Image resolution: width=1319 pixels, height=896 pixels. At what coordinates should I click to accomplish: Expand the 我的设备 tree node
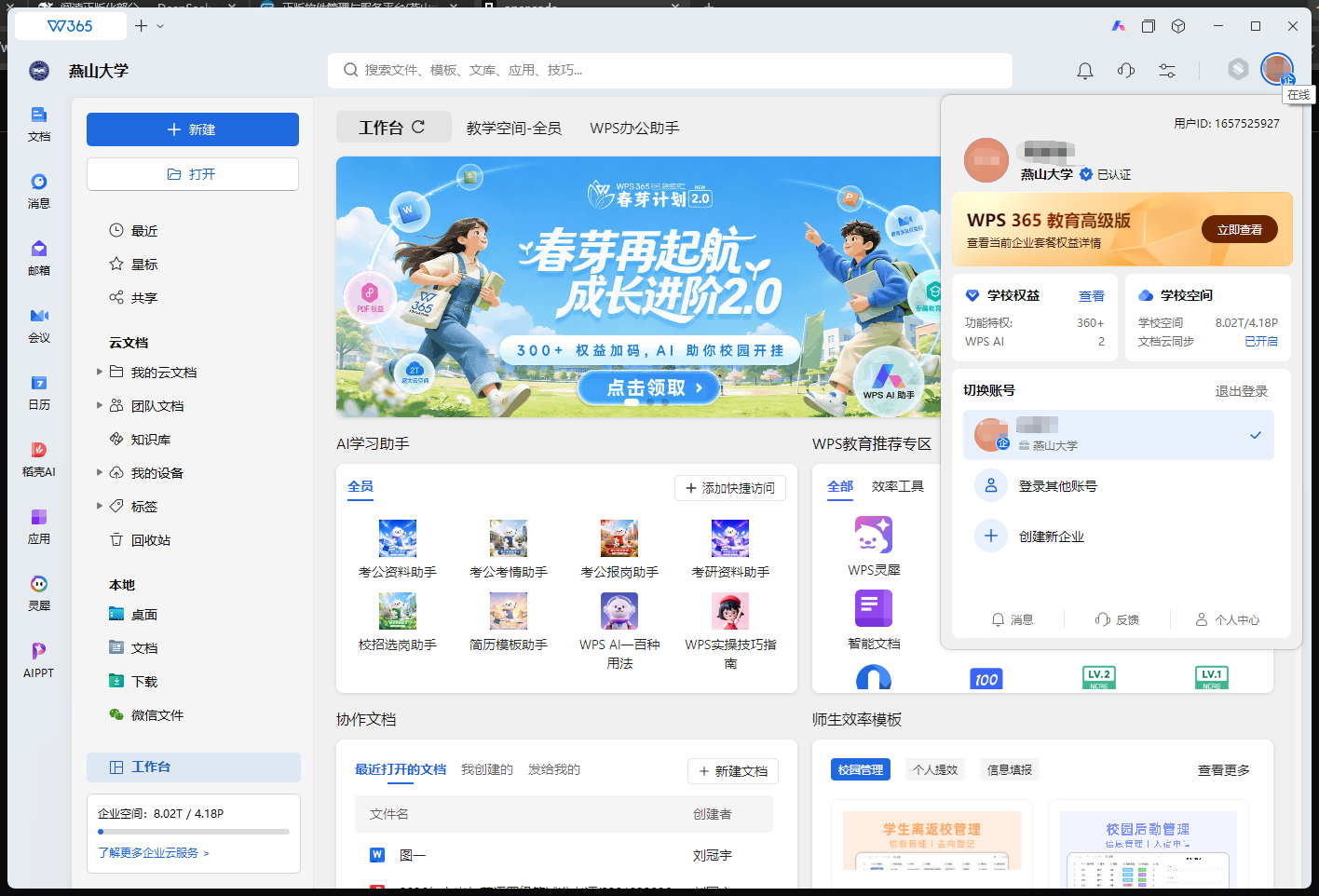(100, 472)
